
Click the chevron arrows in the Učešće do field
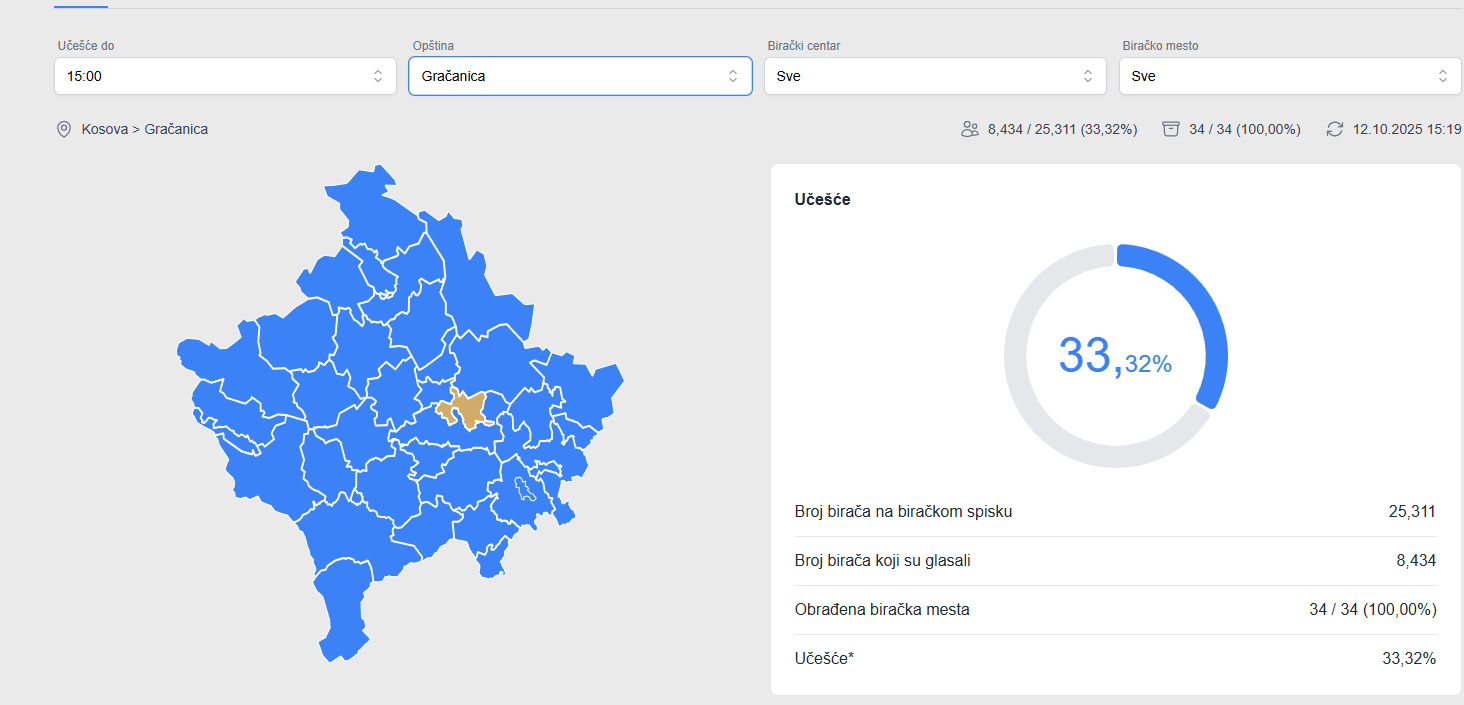(377, 76)
